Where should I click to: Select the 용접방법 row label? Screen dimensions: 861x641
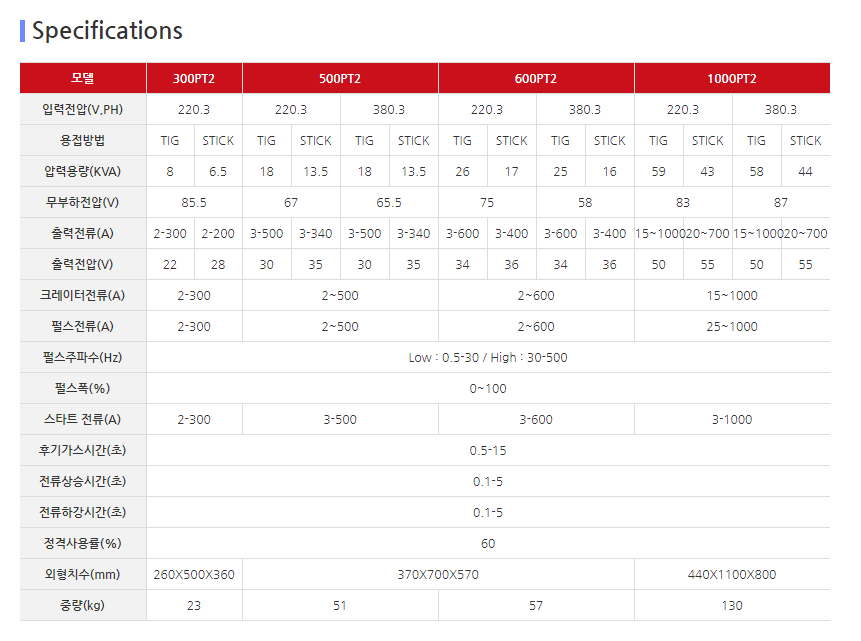[83, 141]
